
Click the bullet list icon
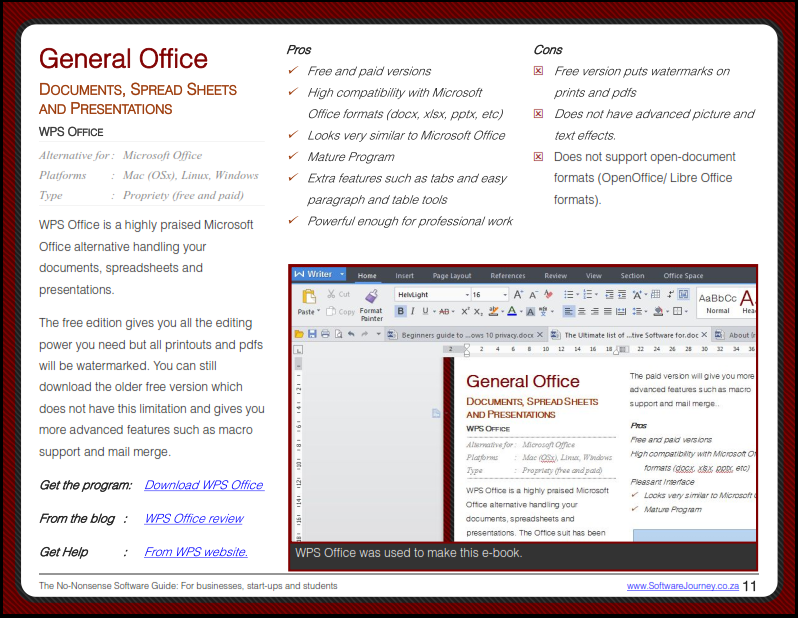(568, 295)
